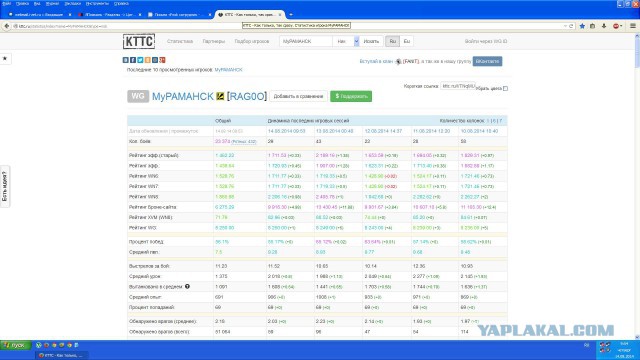
Task: Go back with the browser back arrow
Action: pos(7,26)
